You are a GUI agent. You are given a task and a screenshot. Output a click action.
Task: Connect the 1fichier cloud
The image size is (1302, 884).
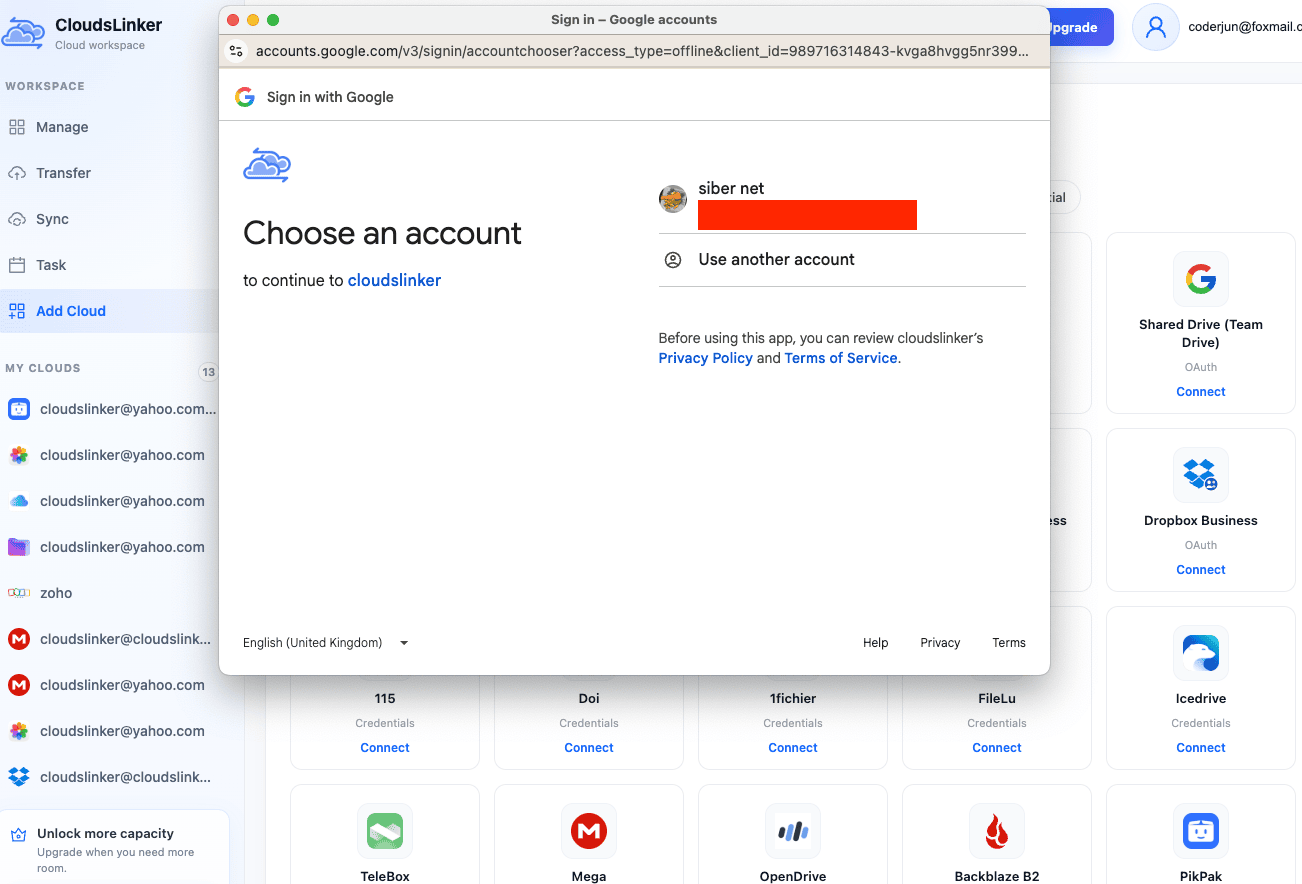click(793, 748)
